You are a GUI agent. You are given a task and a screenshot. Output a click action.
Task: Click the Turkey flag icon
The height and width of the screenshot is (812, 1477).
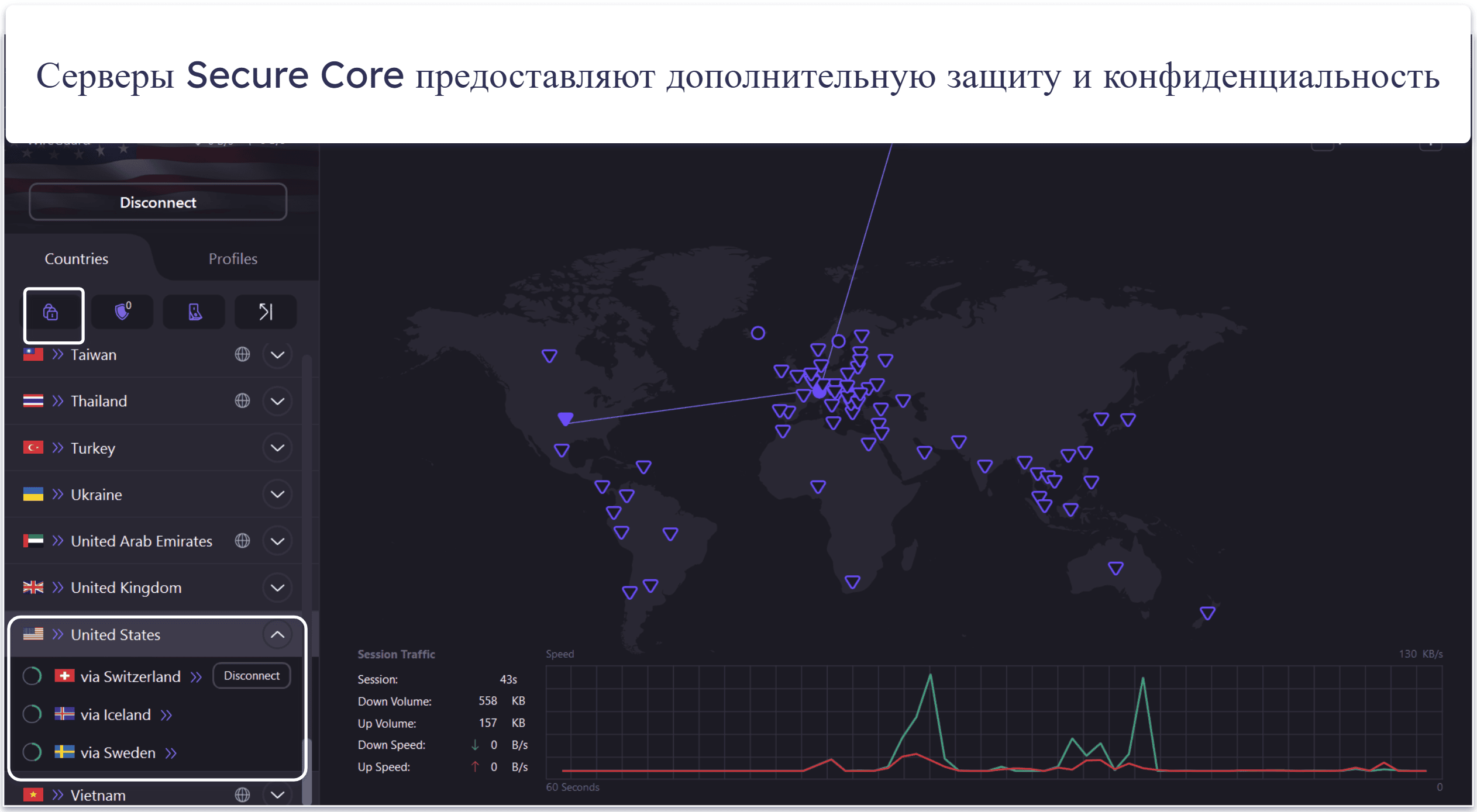[x=33, y=448]
